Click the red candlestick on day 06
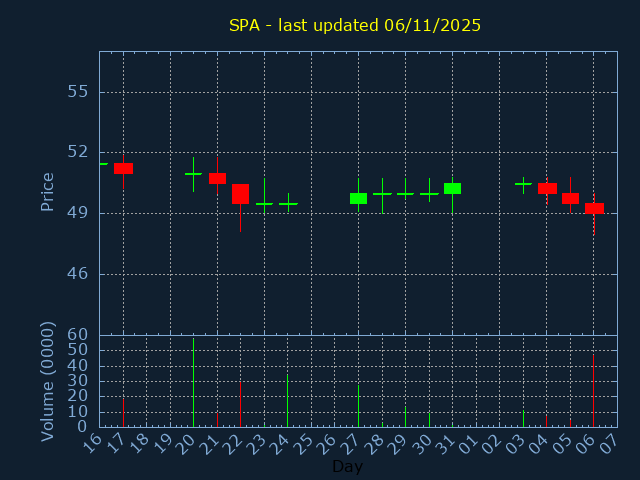 tap(594, 208)
